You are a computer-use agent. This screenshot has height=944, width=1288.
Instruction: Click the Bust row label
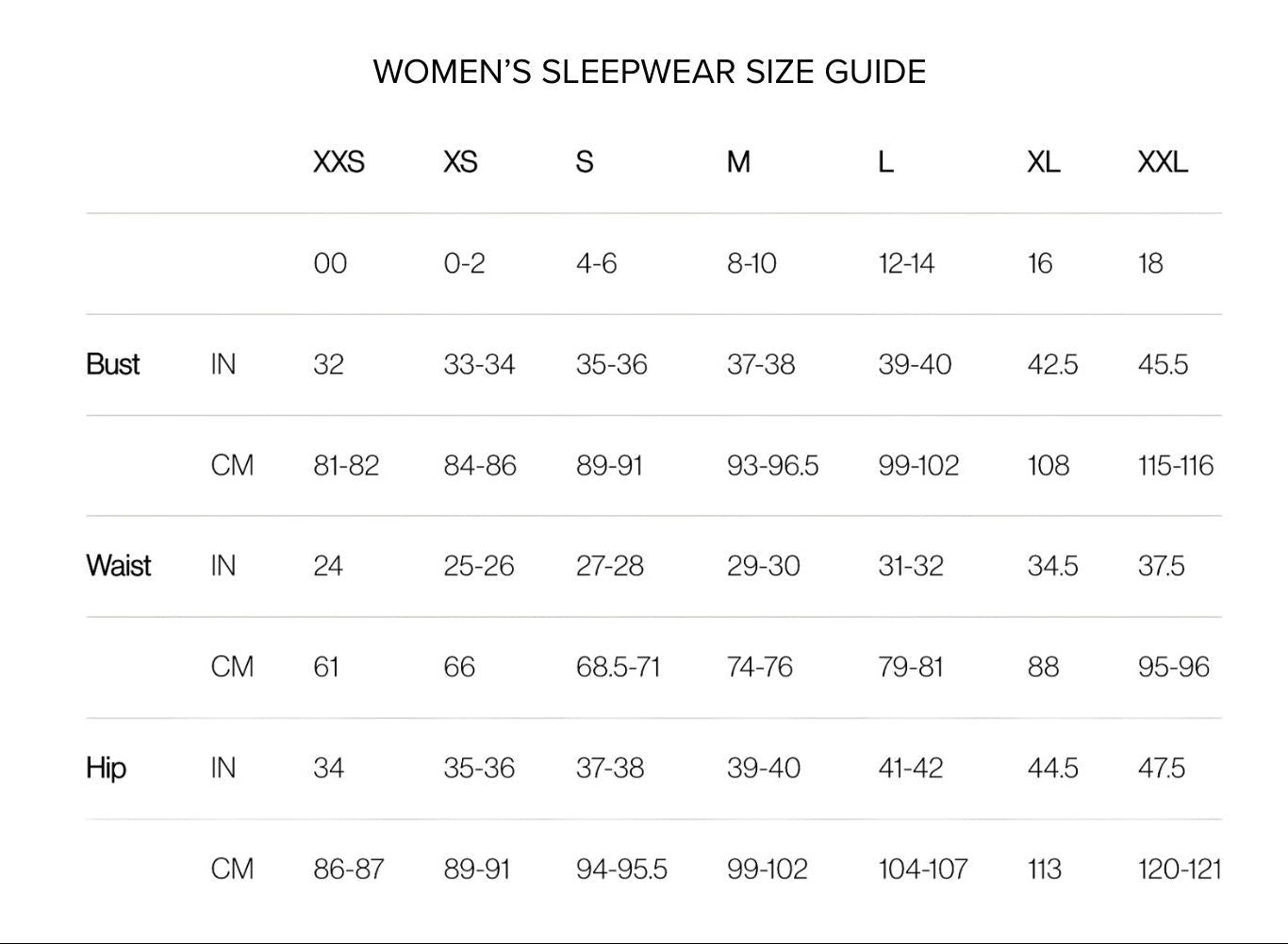pos(112,364)
